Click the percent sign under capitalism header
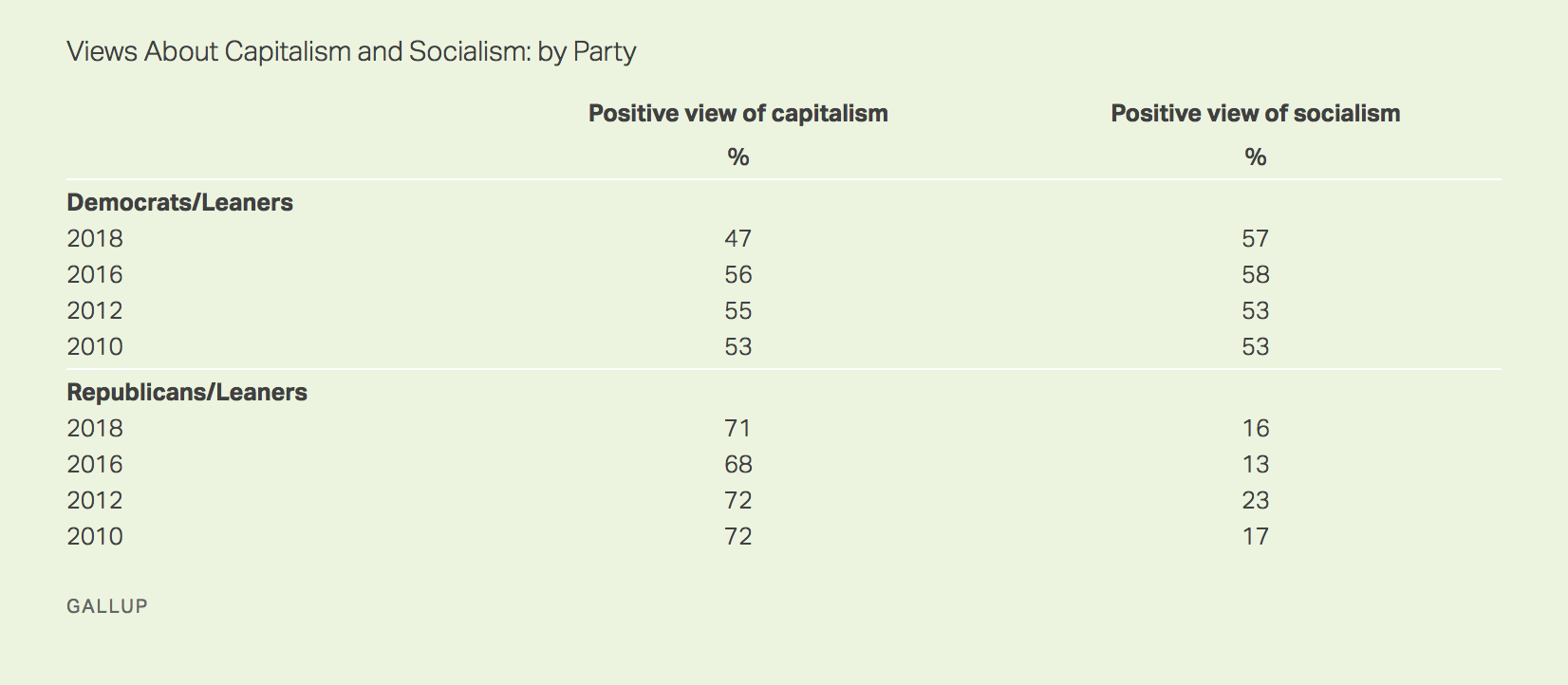Screen dimensions: 1568x685 [738, 157]
